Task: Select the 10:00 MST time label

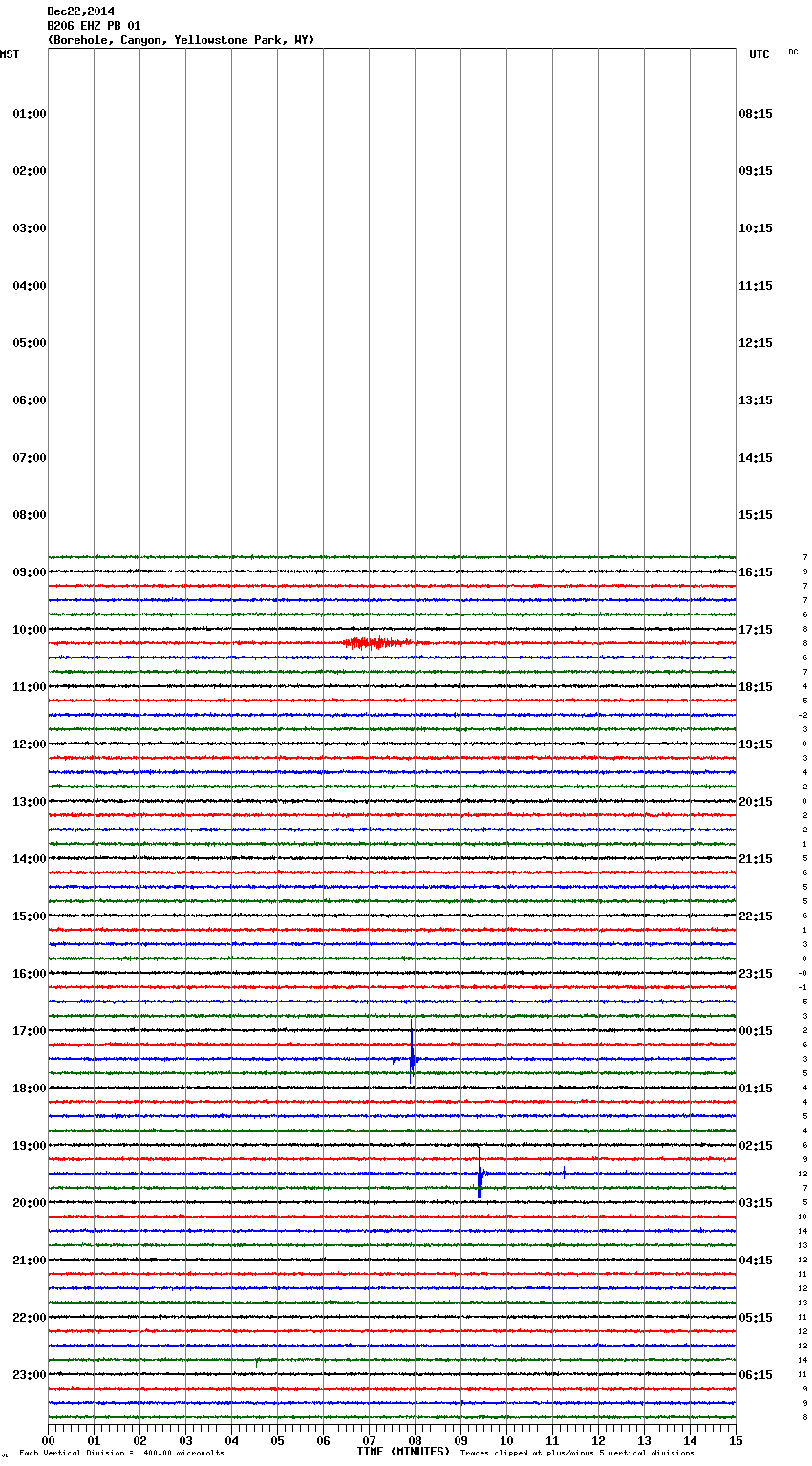Action: click(x=30, y=630)
